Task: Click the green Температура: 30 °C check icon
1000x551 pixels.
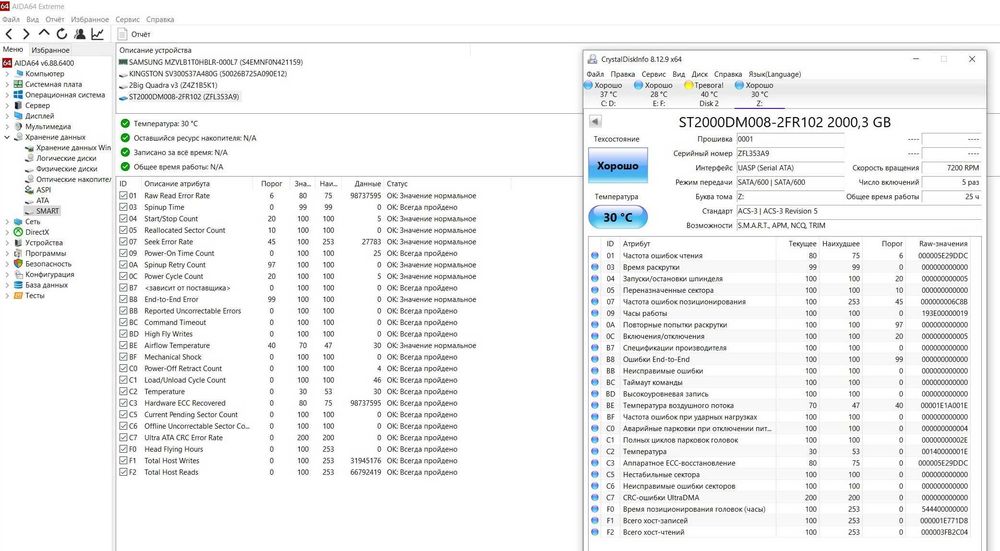Action: tap(125, 124)
